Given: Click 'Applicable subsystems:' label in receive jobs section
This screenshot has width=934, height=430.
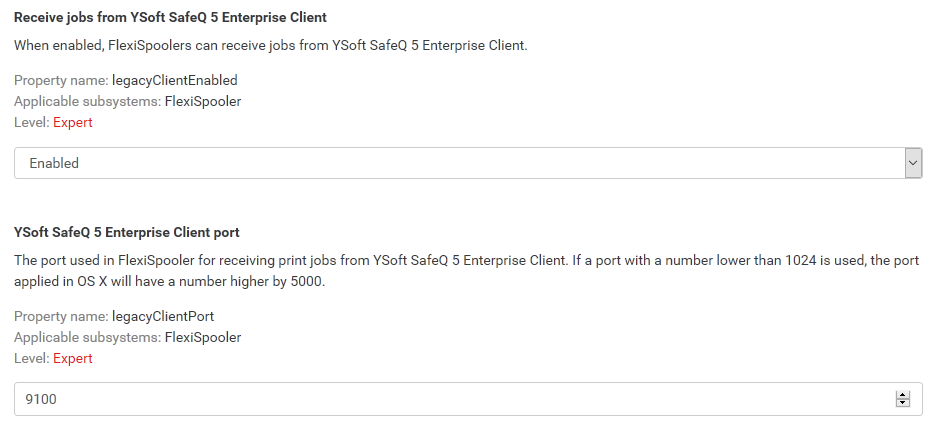Looking at the screenshot, I should pyautogui.click(x=86, y=101).
